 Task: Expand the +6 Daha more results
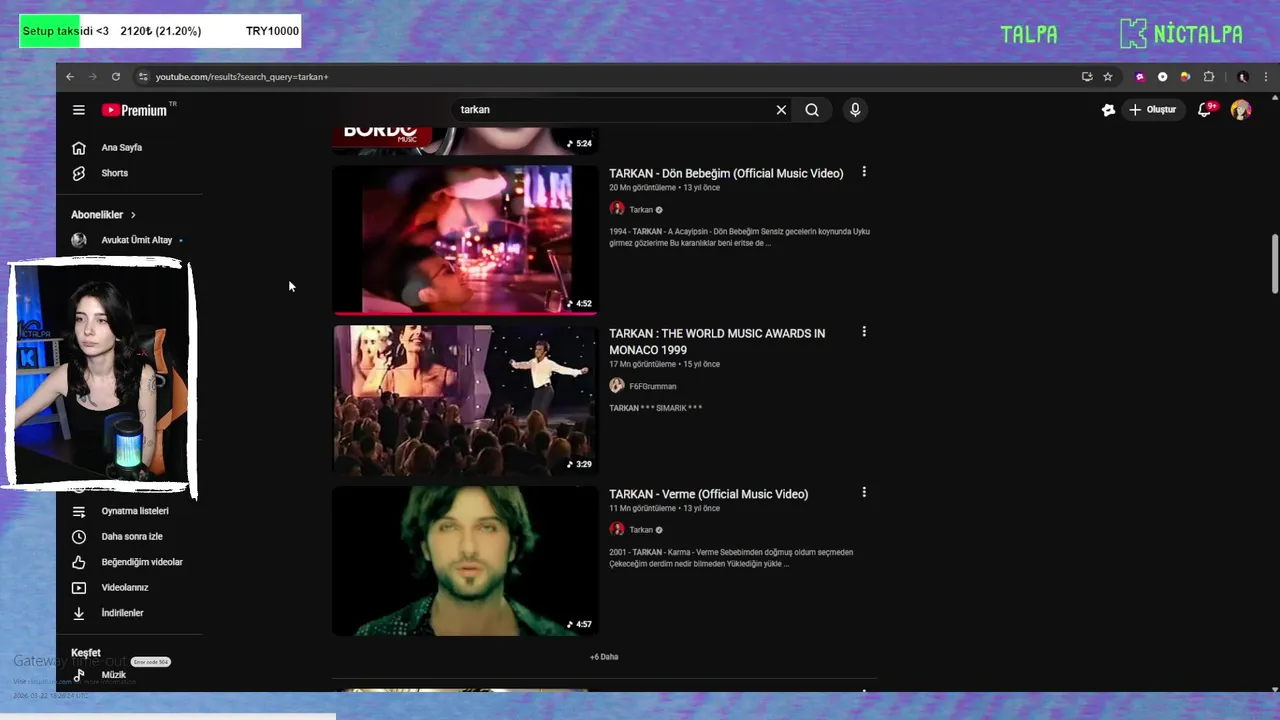coord(604,657)
